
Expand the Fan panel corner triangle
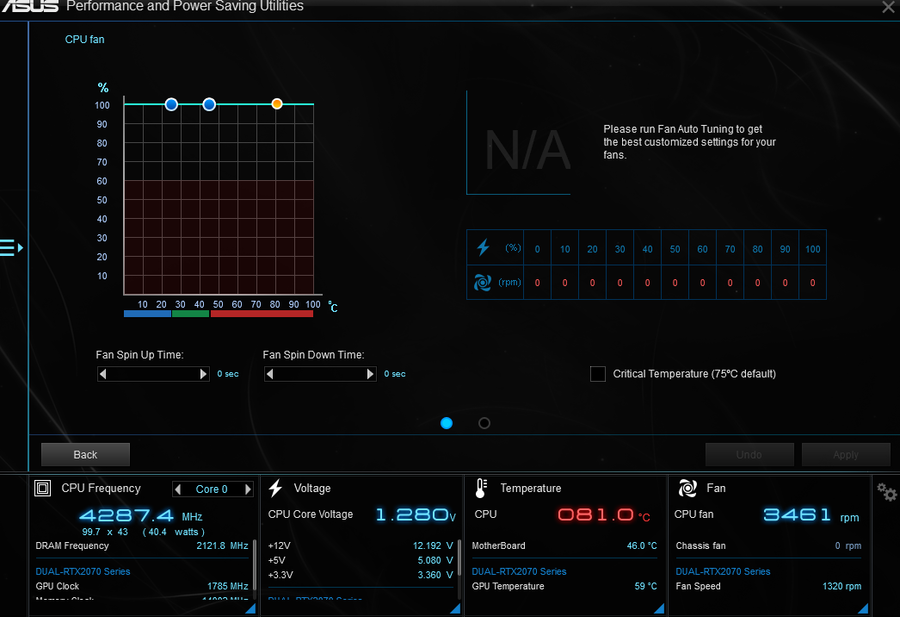863,609
